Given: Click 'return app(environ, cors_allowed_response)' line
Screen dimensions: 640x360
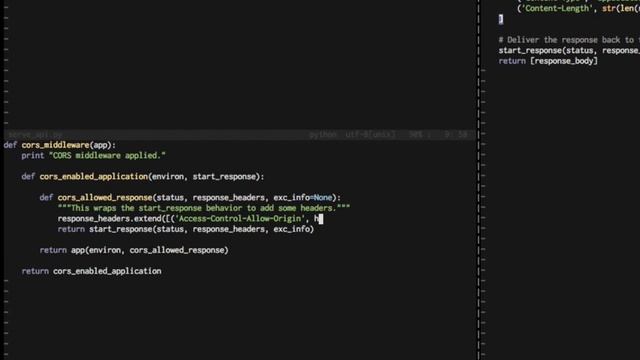Looking at the screenshot, I should (134, 251).
